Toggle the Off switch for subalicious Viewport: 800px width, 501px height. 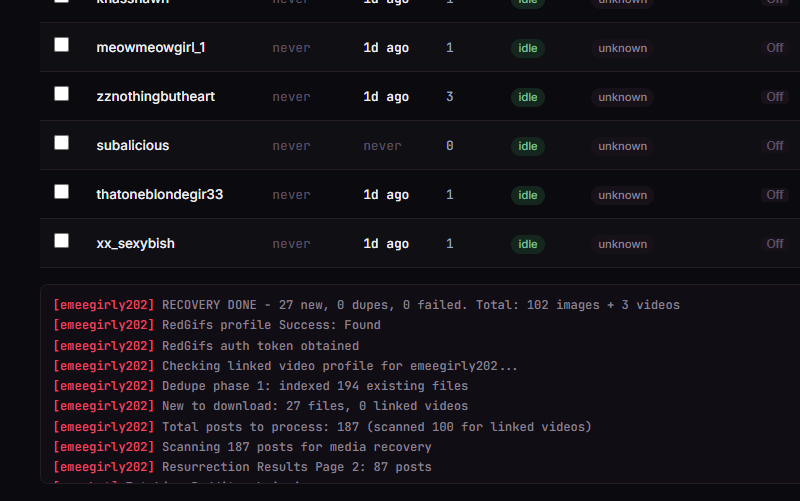[x=774, y=146]
